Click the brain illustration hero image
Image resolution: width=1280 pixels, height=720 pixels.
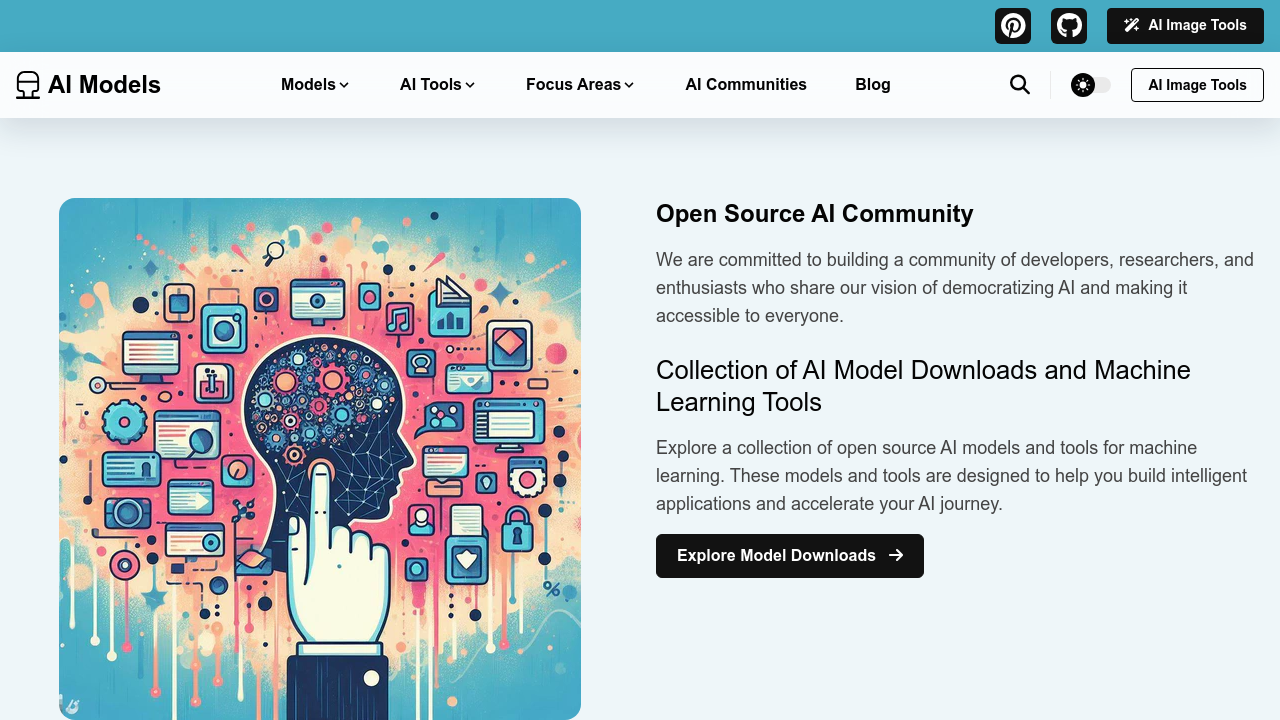[320, 458]
